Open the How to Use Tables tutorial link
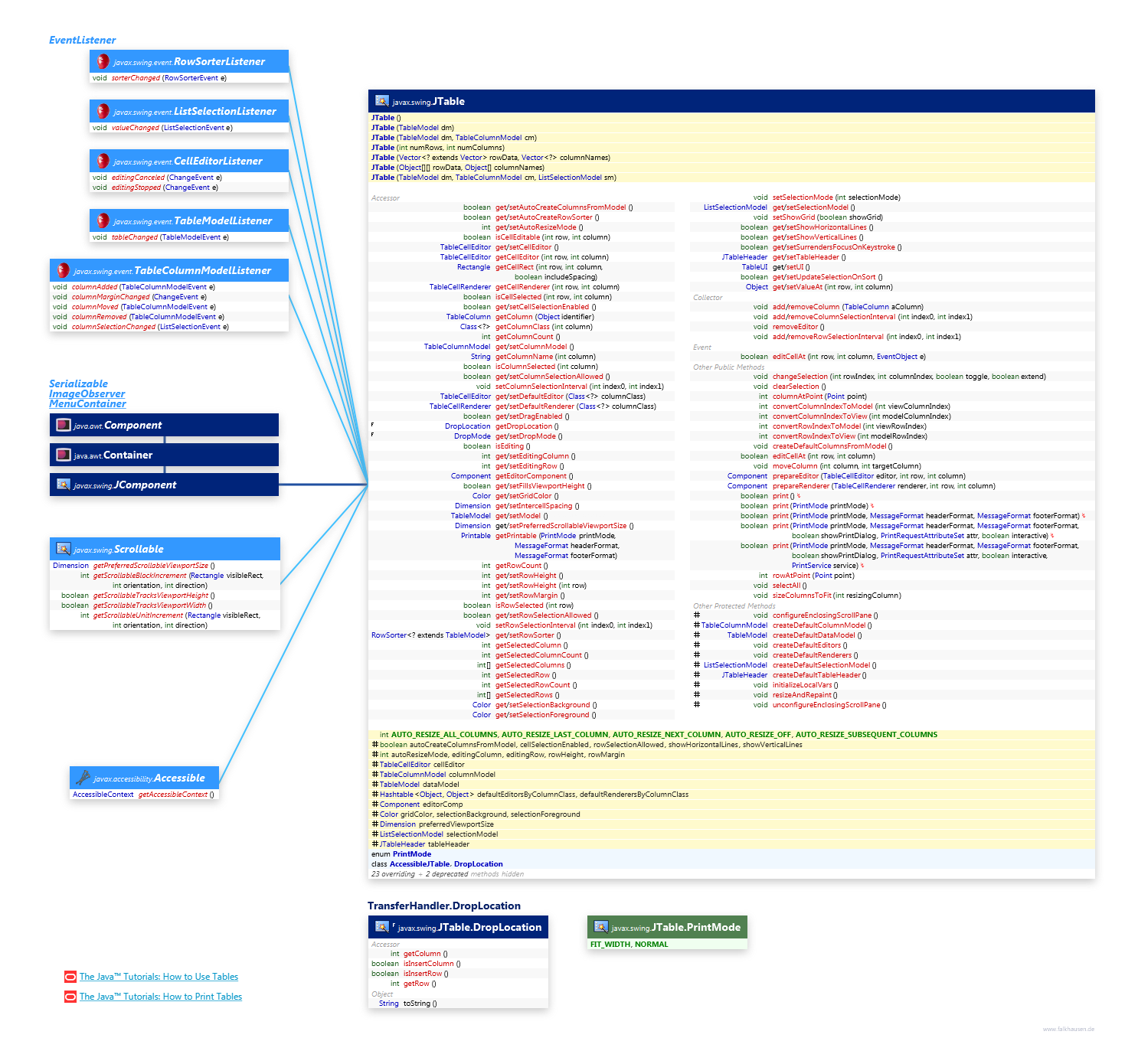The image size is (1138, 1064). (159, 977)
